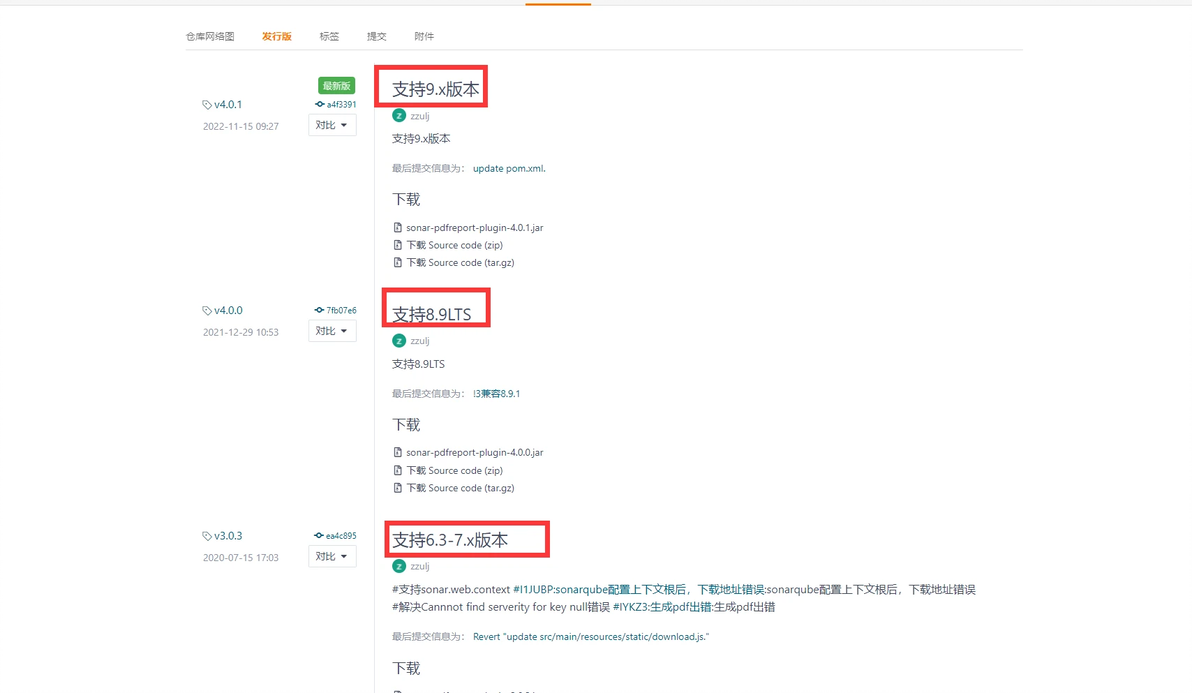
Task: Open the 对比 dropdown for v4.0.1
Action: coord(332,125)
